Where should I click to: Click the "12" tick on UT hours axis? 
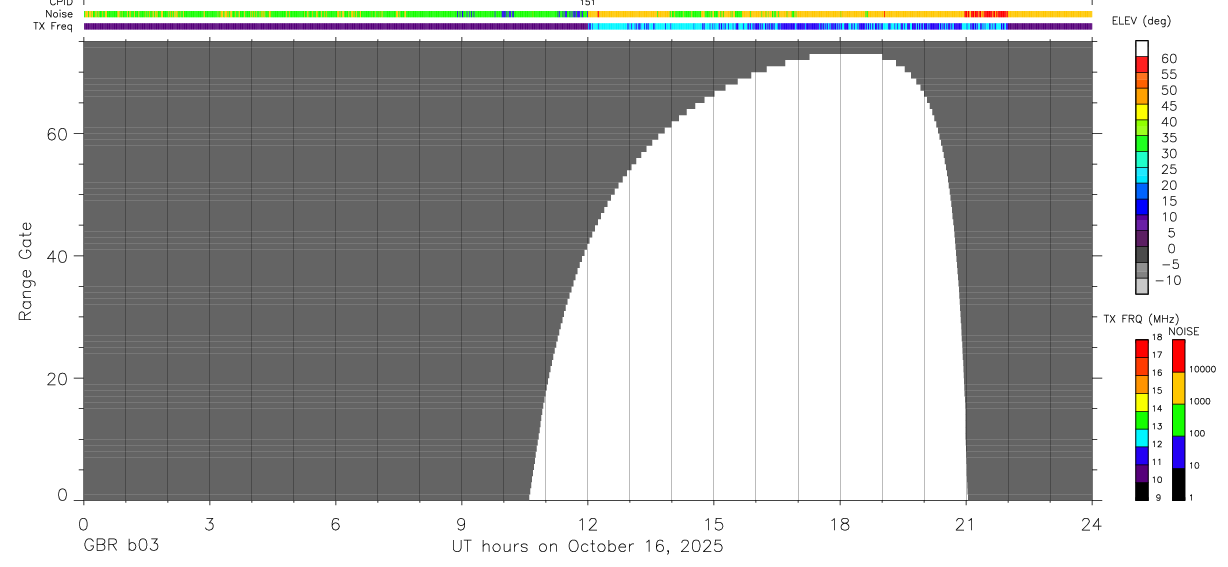click(587, 523)
